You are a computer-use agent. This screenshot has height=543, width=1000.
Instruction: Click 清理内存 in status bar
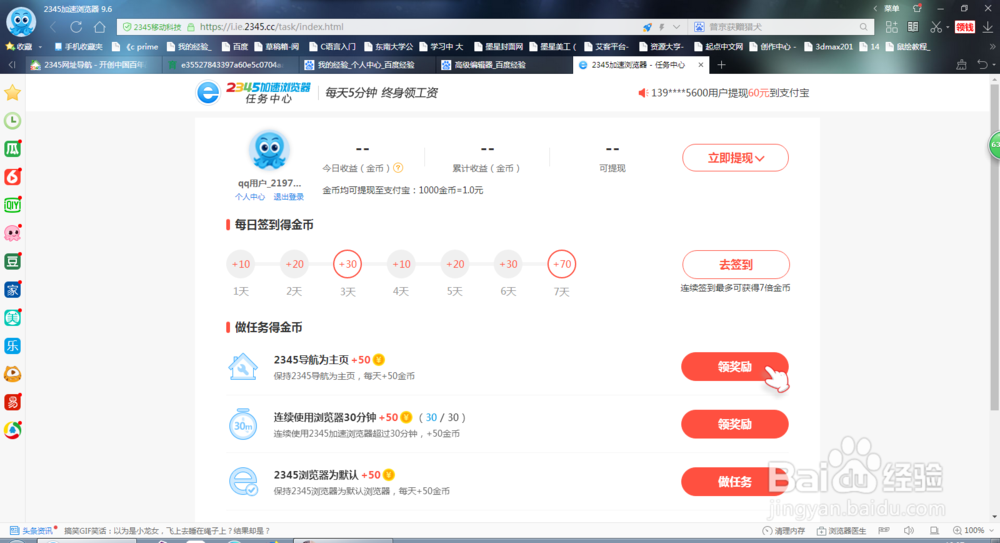pos(784,530)
